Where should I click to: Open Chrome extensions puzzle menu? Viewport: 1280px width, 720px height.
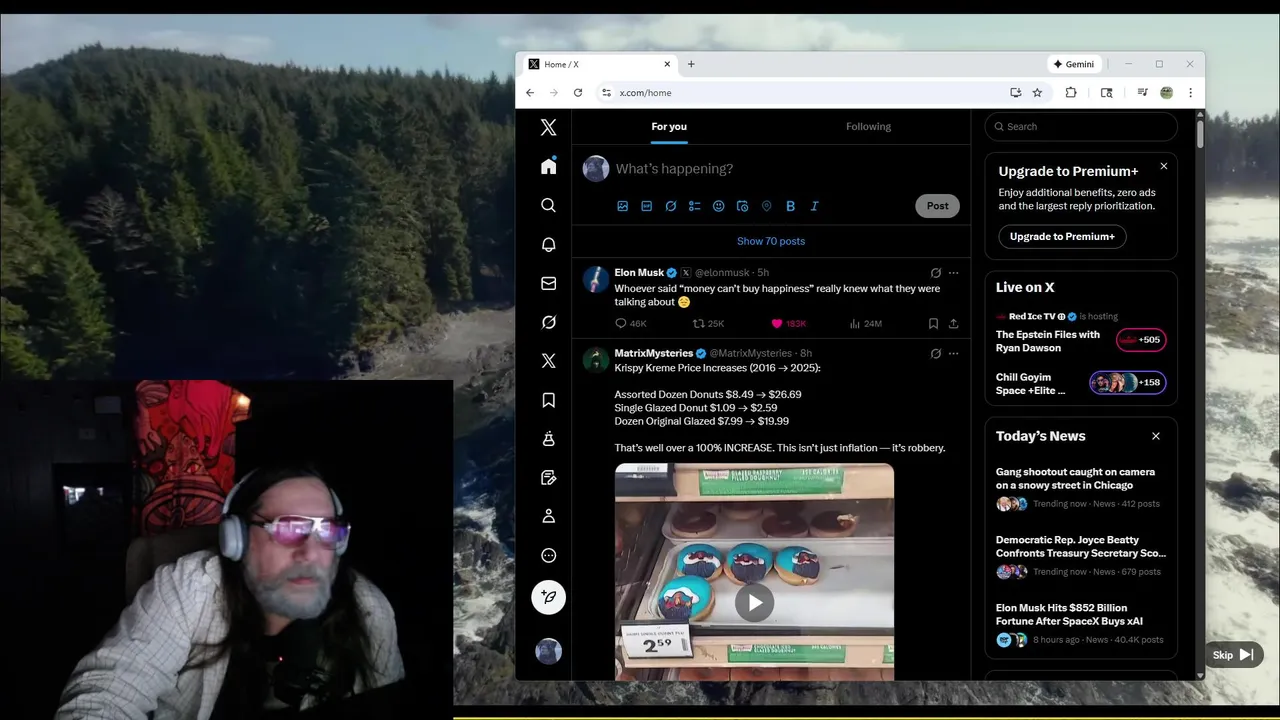[1071, 92]
